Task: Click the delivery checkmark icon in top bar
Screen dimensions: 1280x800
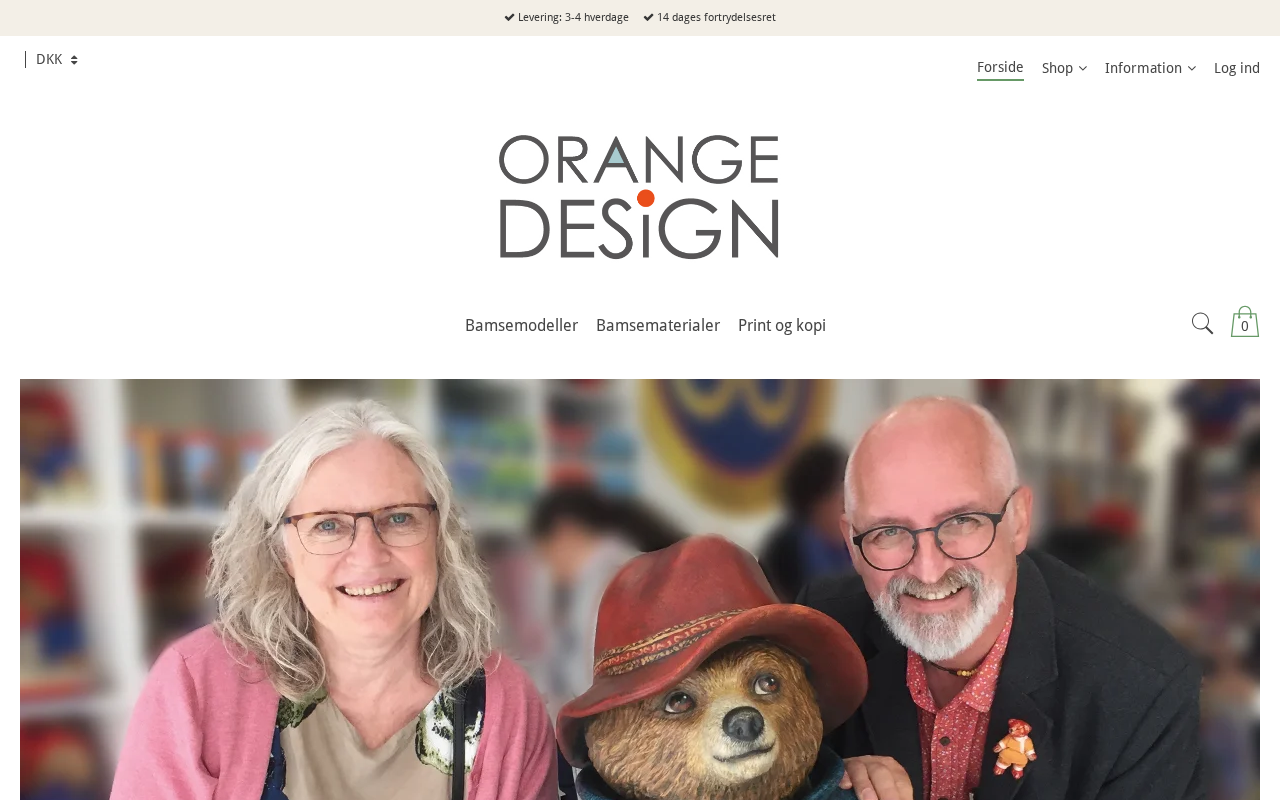Action: click(x=509, y=17)
